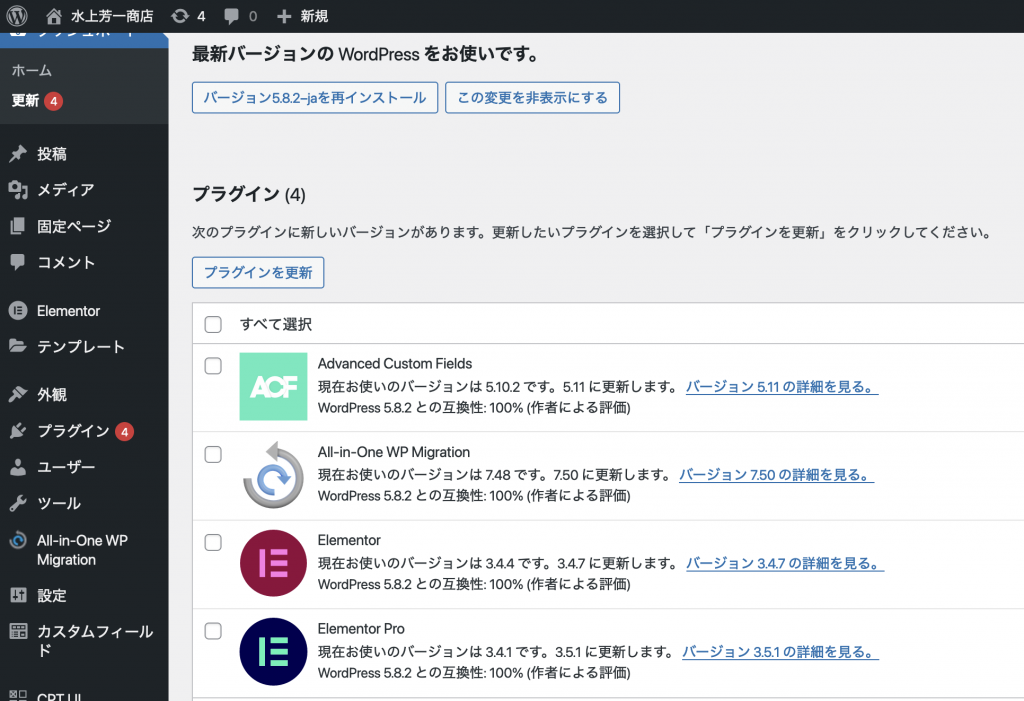Click the All-in-One WP Migration plugin logo
Viewport: 1024px width, 701px height.
(273, 475)
